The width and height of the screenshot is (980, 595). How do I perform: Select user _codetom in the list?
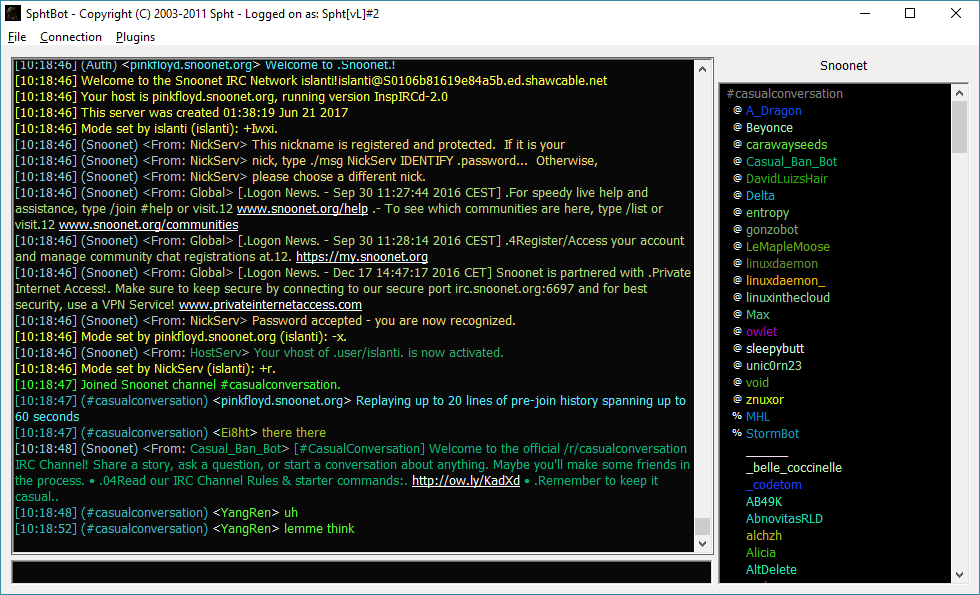(773, 484)
